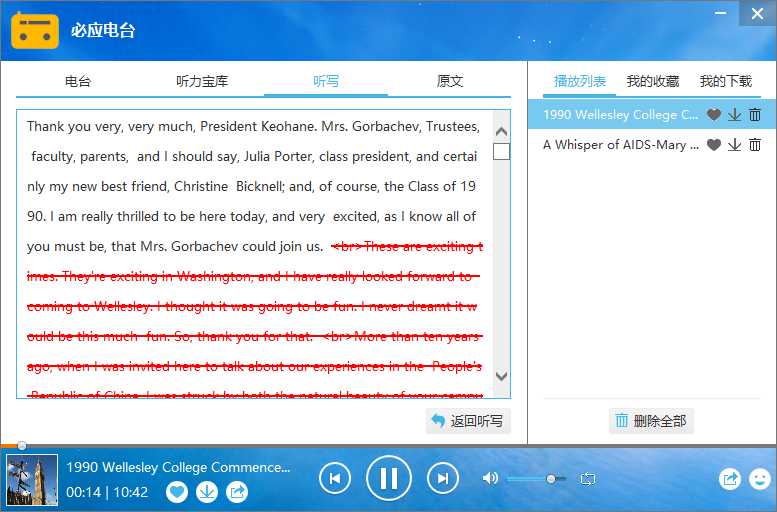Adjust the volume slider handle
The width and height of the screenshot is (777, 512).
(551, 479)
